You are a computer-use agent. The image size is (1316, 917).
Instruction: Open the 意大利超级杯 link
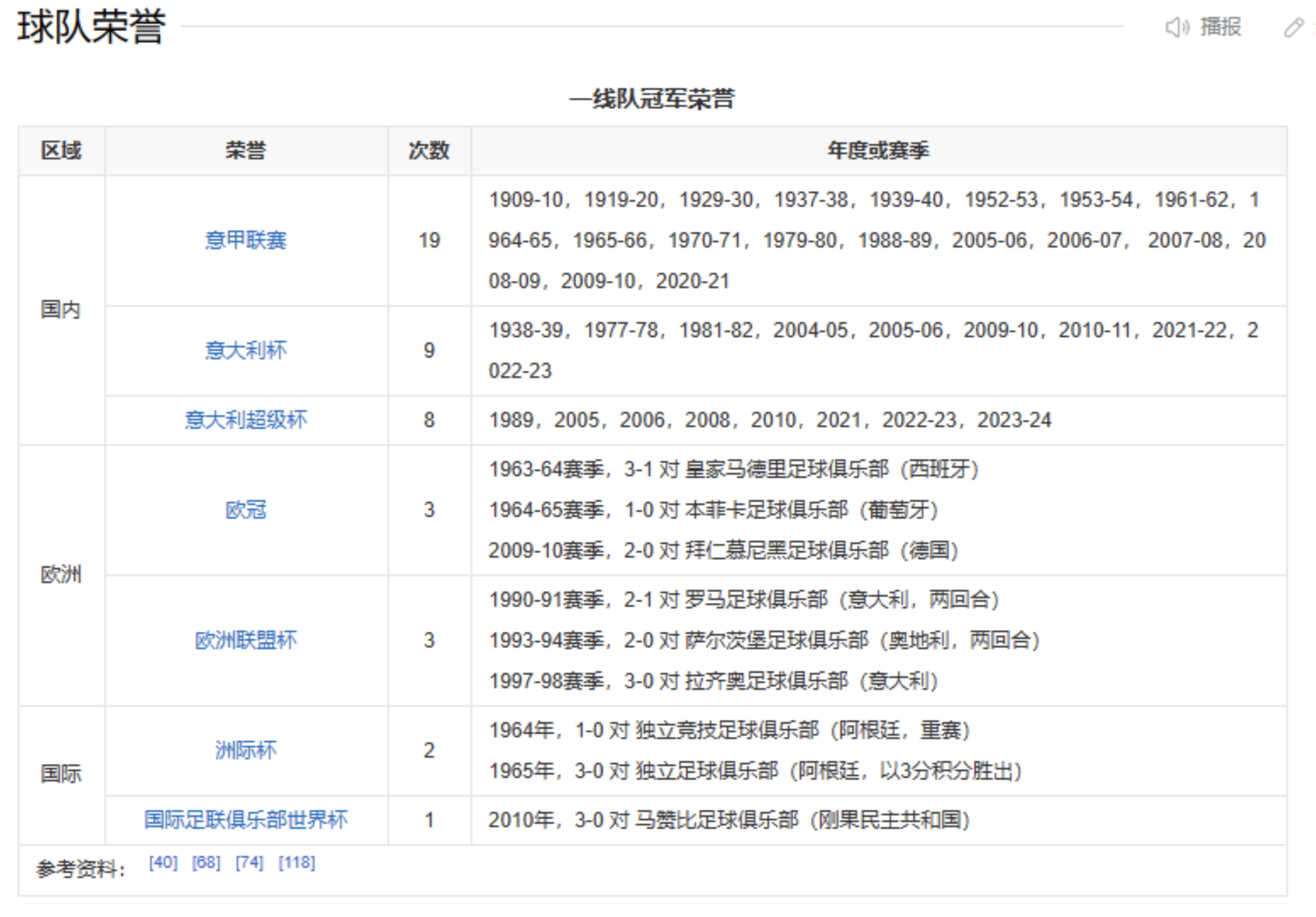click(x=246, y=420)
